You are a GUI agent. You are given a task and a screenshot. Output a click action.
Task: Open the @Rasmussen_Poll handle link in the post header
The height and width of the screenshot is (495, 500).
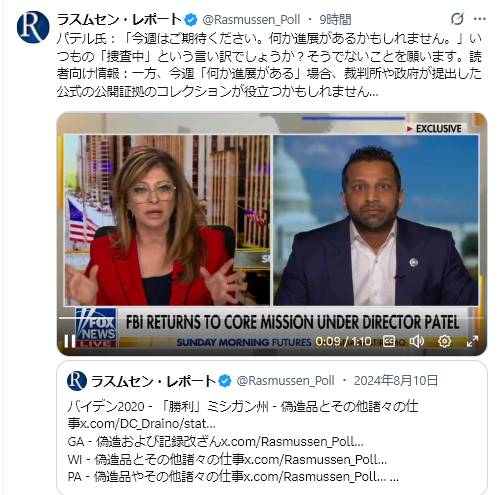[x=251, y=20]
